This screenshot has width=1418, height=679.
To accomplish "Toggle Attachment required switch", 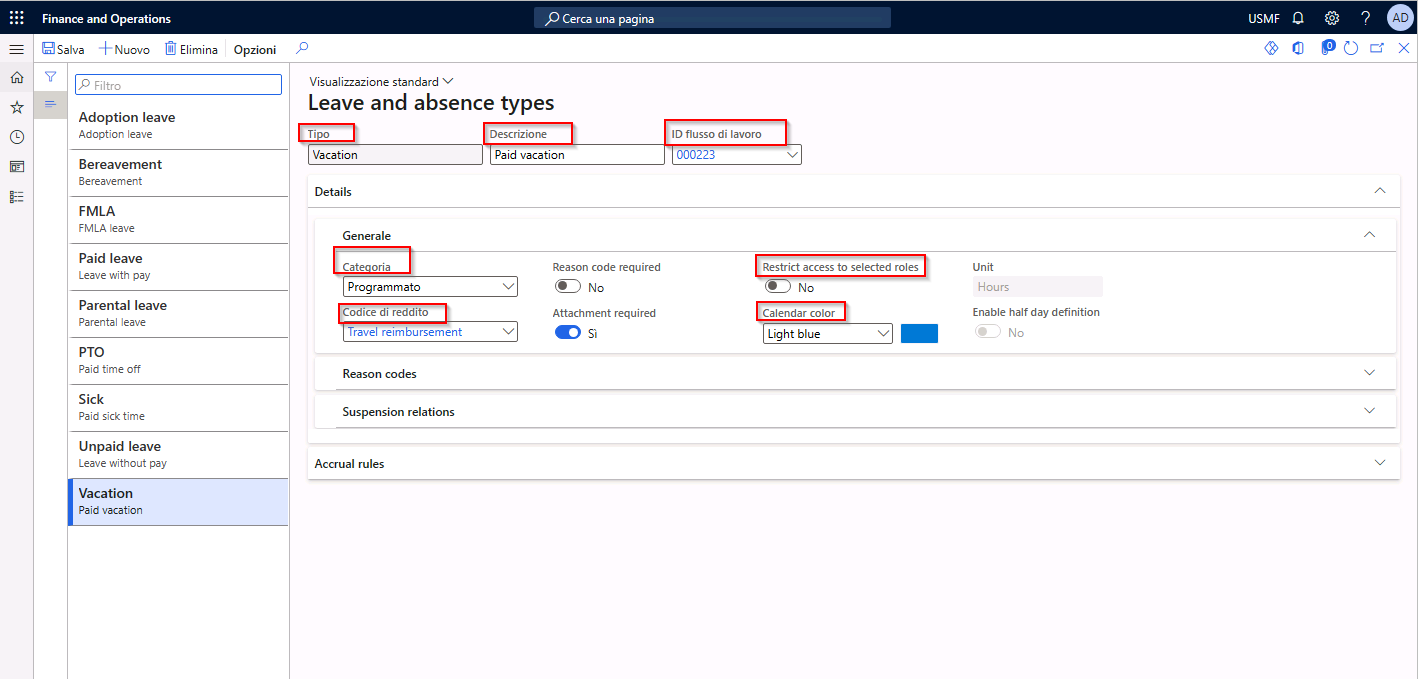I will coord(568,333).
